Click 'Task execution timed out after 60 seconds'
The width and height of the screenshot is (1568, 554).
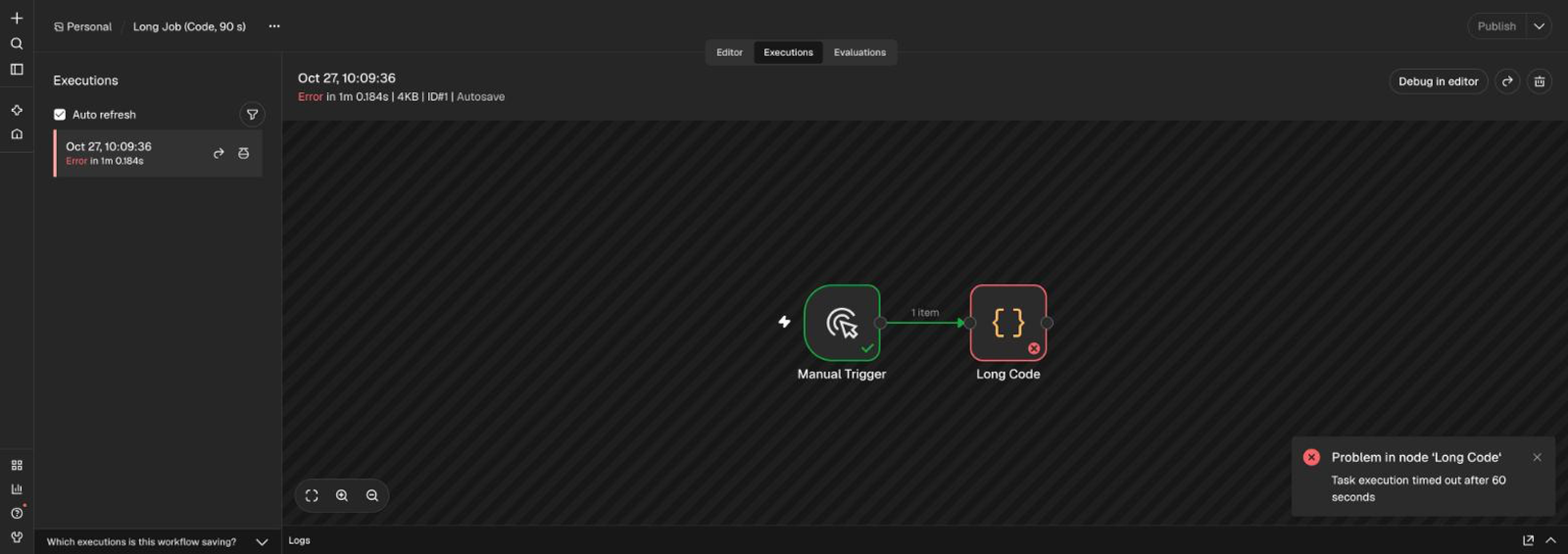pyautogui.click(x=1418, y=488)
